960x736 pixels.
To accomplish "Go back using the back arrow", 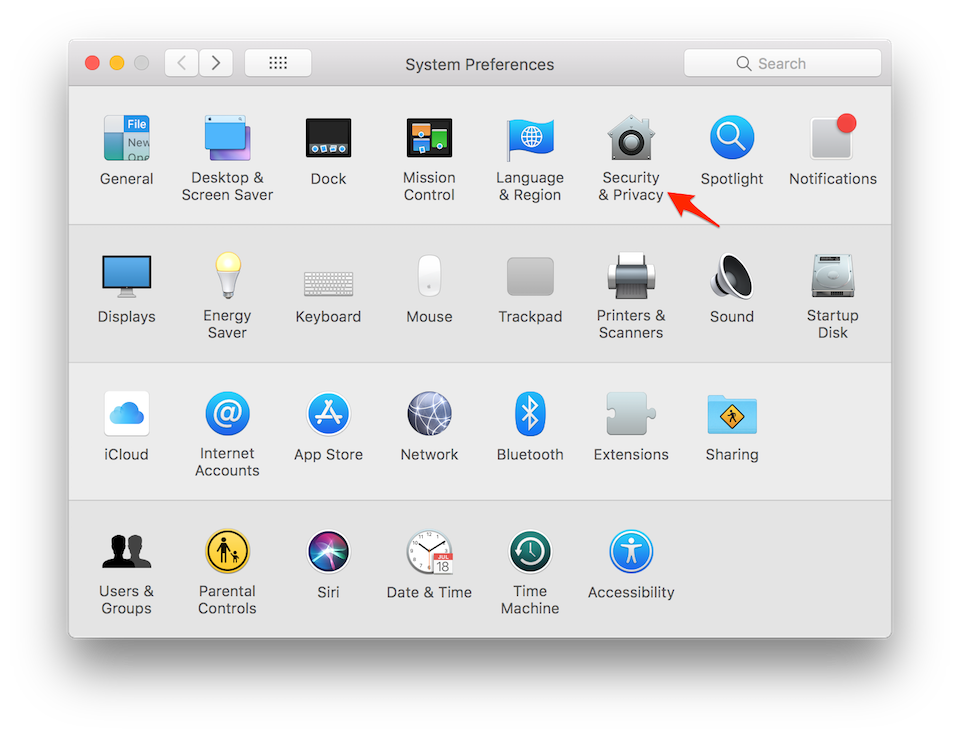I will (x=181, y=62).
